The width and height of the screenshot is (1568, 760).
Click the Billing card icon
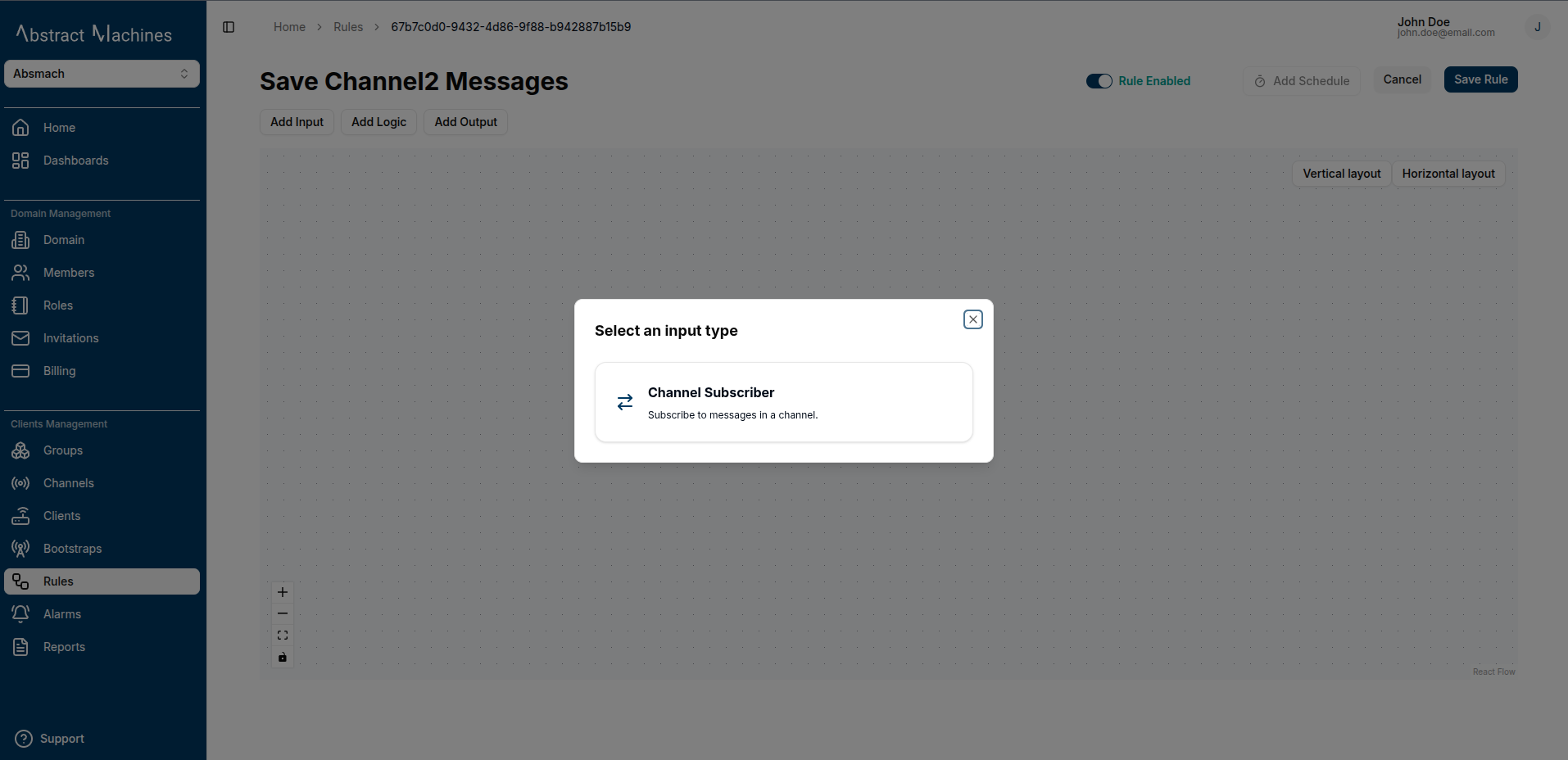click(x=20, y=371)
